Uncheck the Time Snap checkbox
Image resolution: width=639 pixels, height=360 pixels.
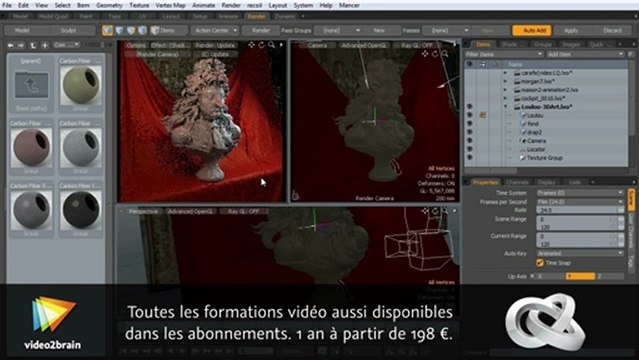(540, 263)
